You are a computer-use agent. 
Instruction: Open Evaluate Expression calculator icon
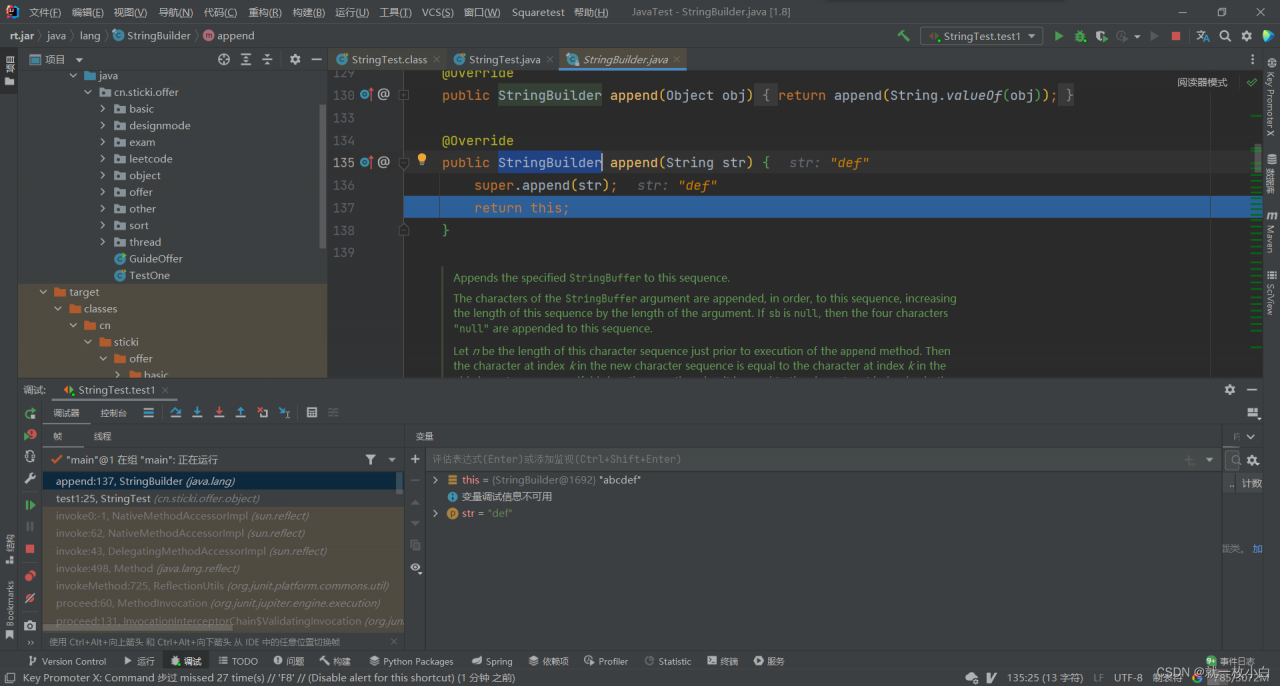(x=312, y=412)
